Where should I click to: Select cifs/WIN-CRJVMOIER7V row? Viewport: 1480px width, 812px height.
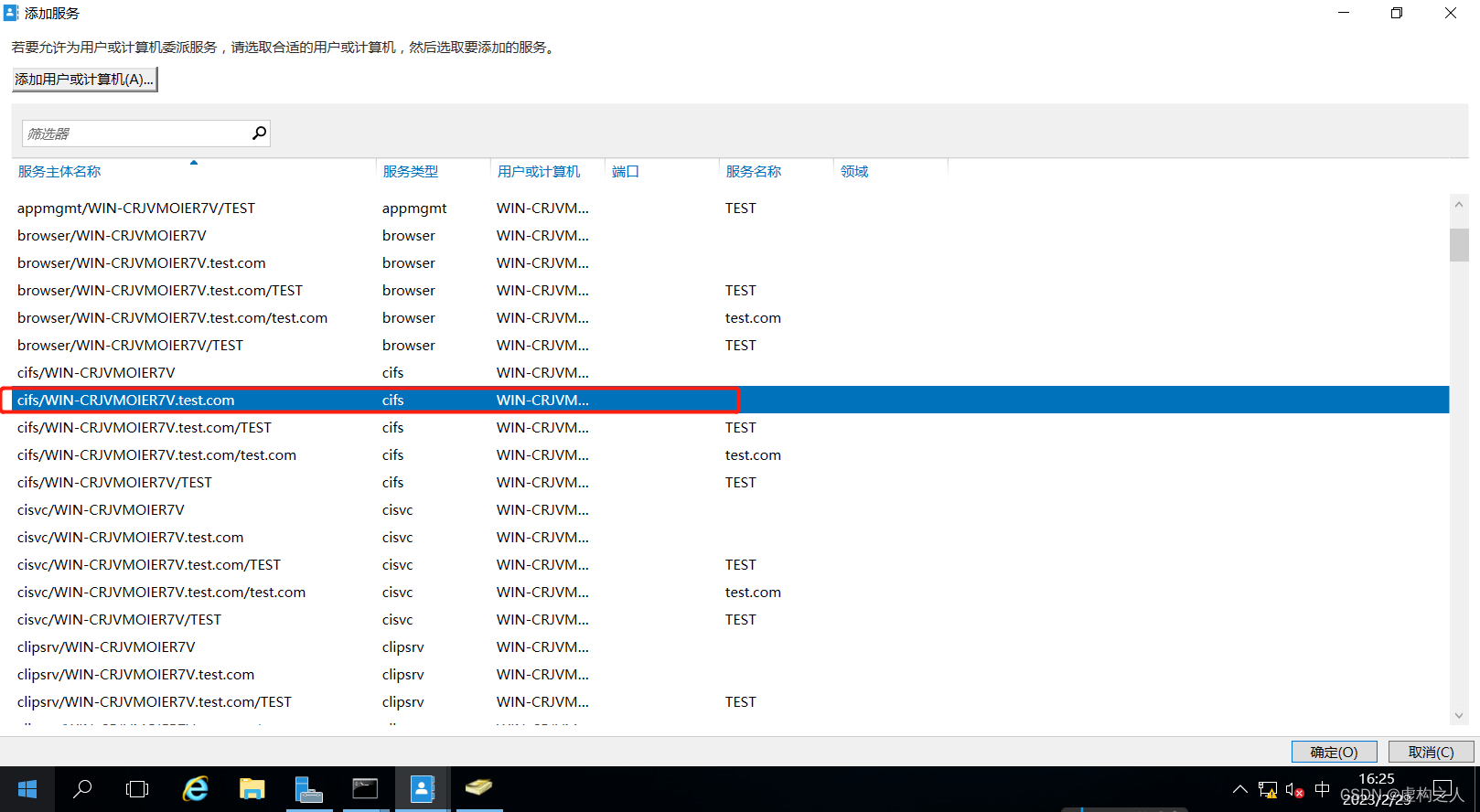[730, 372]
